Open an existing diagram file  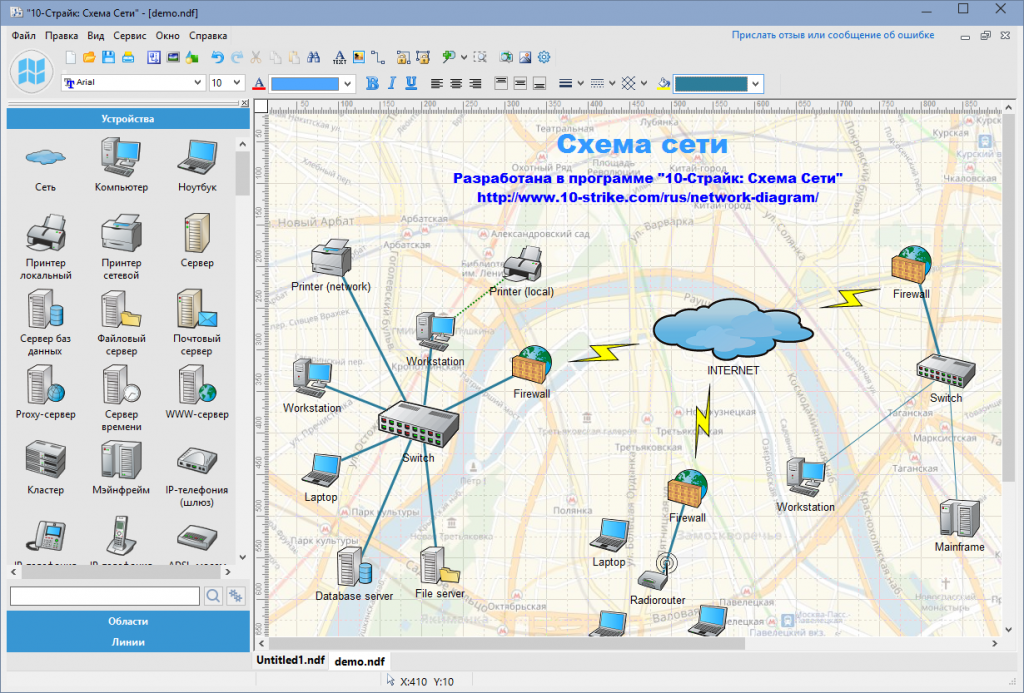pyautogui.click(x=89, y=57)
